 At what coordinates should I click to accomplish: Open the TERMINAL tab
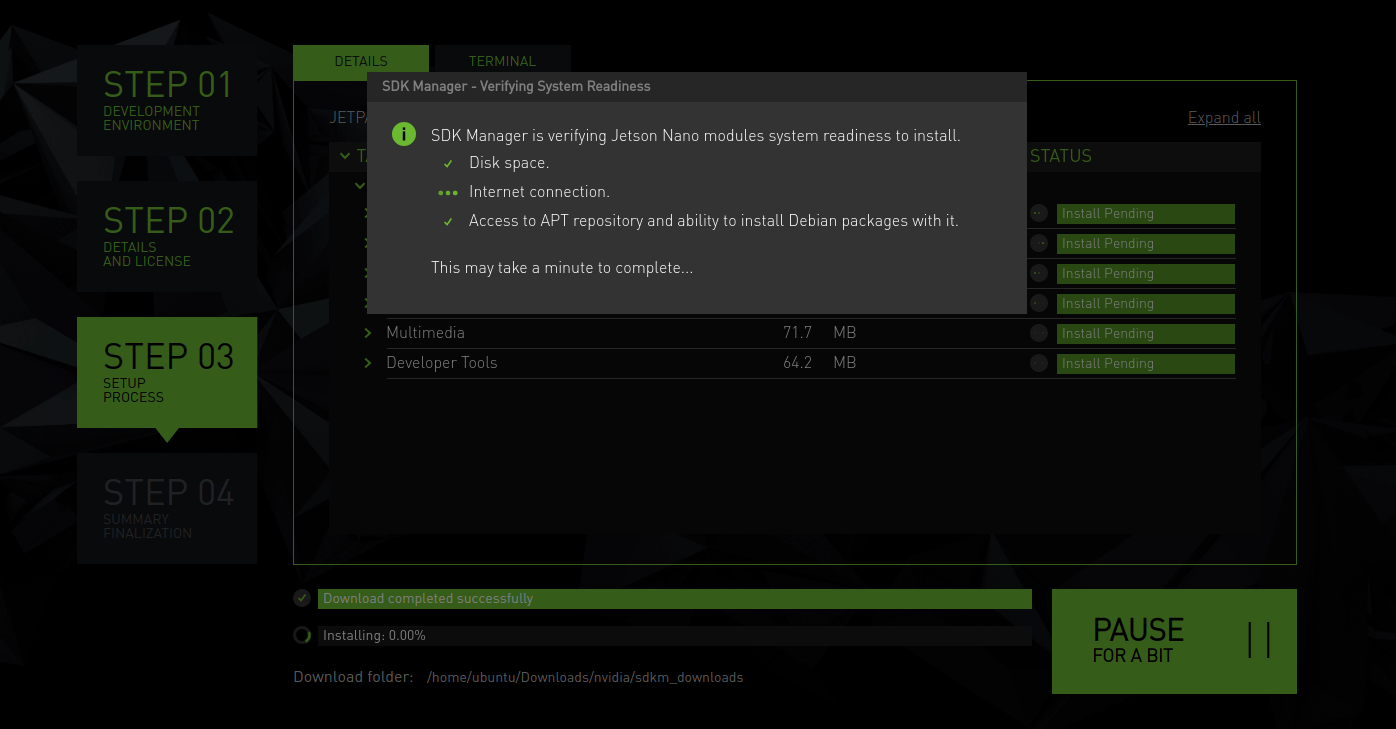click(x=503, y=62)
